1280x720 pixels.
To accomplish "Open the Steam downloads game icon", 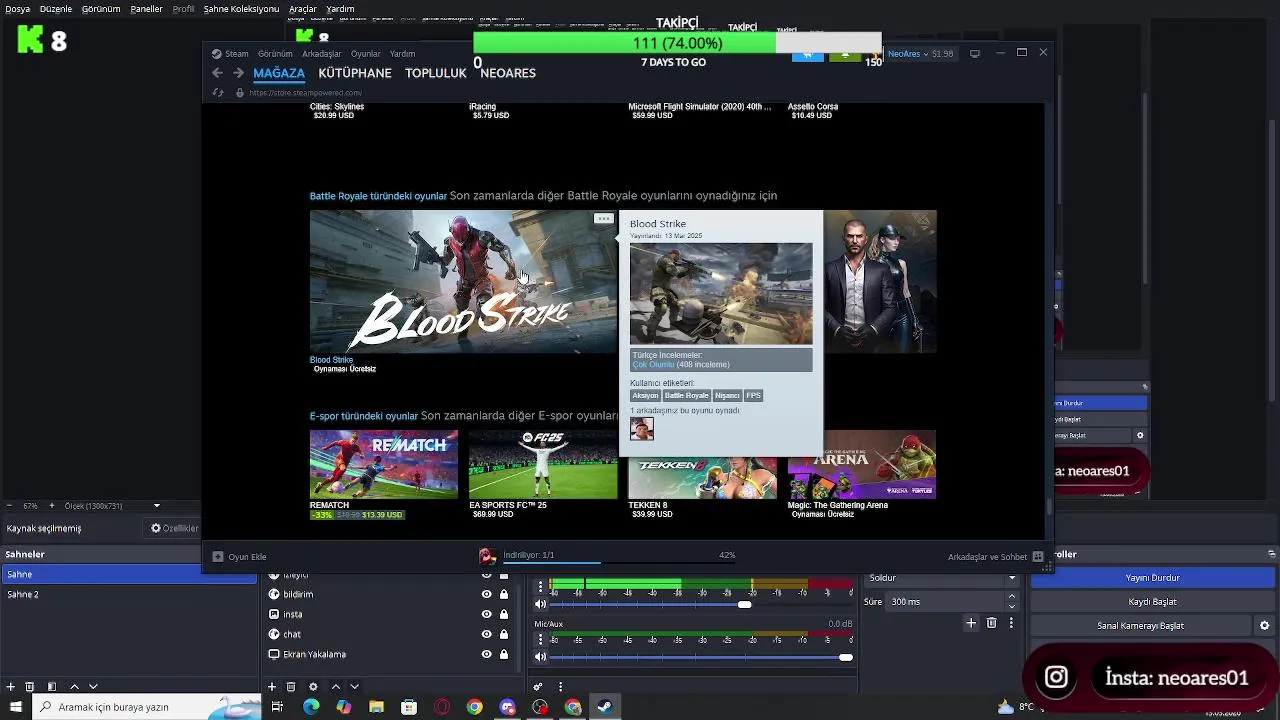I will (487, 556).
